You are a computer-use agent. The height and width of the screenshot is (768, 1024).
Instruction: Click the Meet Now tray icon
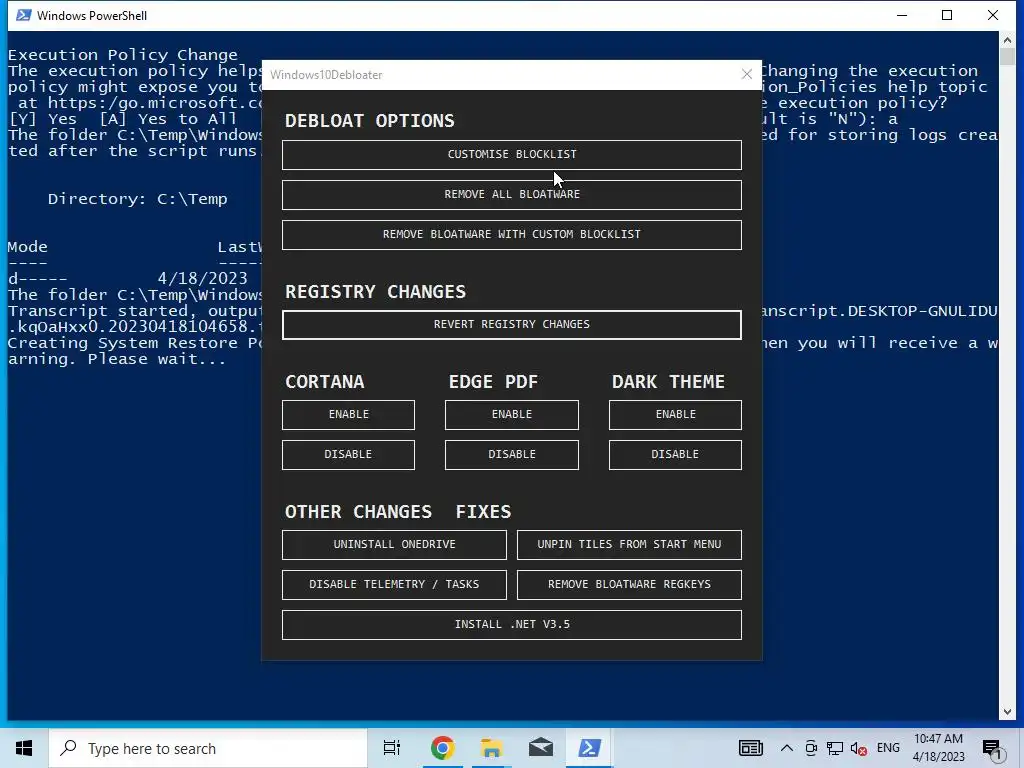click(x=810, y=748)
